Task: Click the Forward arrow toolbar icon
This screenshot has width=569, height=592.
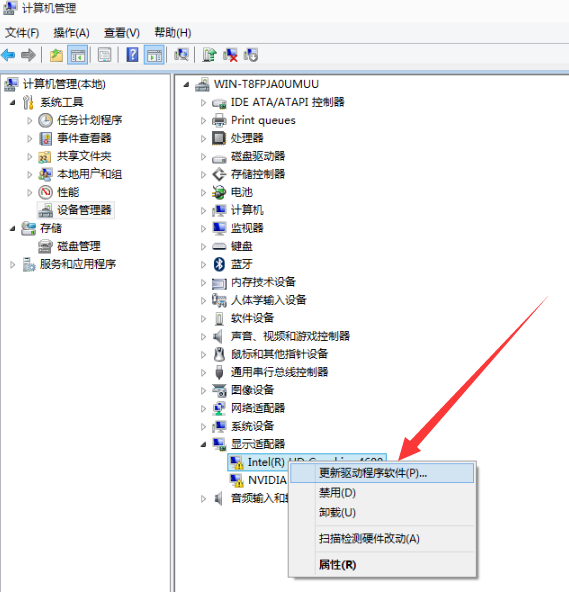Action: coord(28,55)
